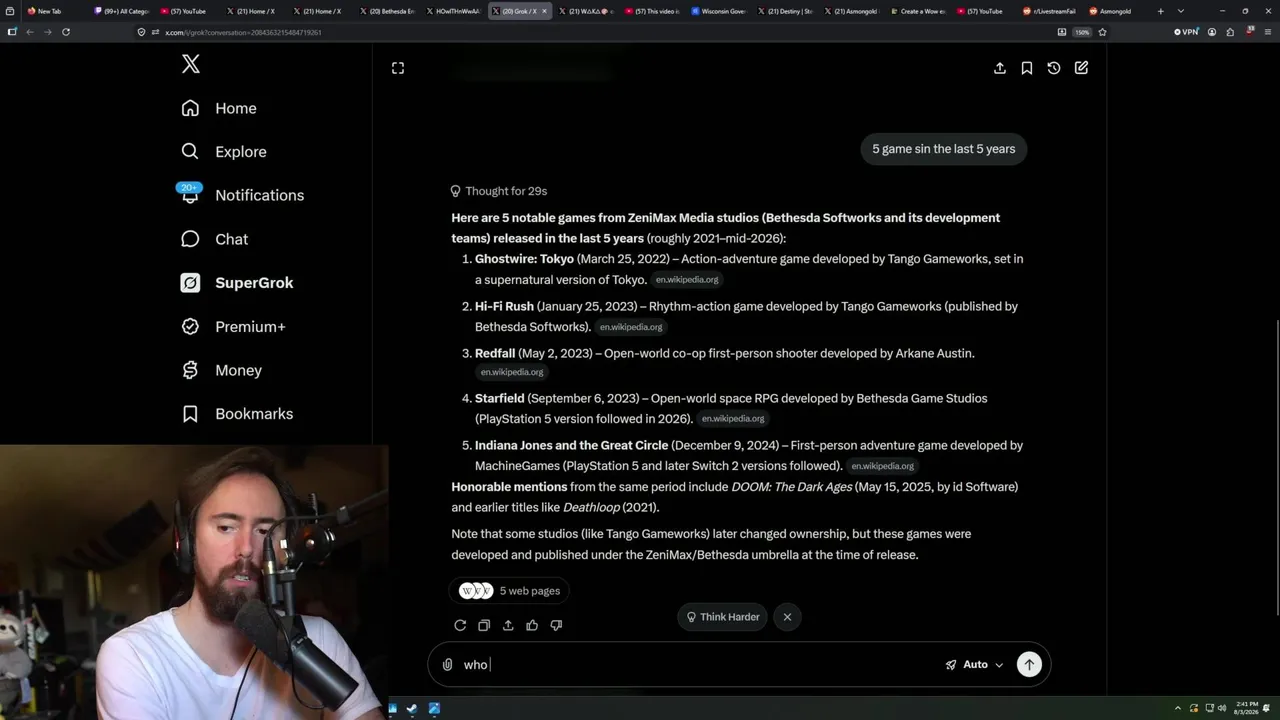This screenshot has width=1280, height=720.
Task: Switch to the Asmongold tab beside r/LivestreamFail
Action: click(1115, 11)
